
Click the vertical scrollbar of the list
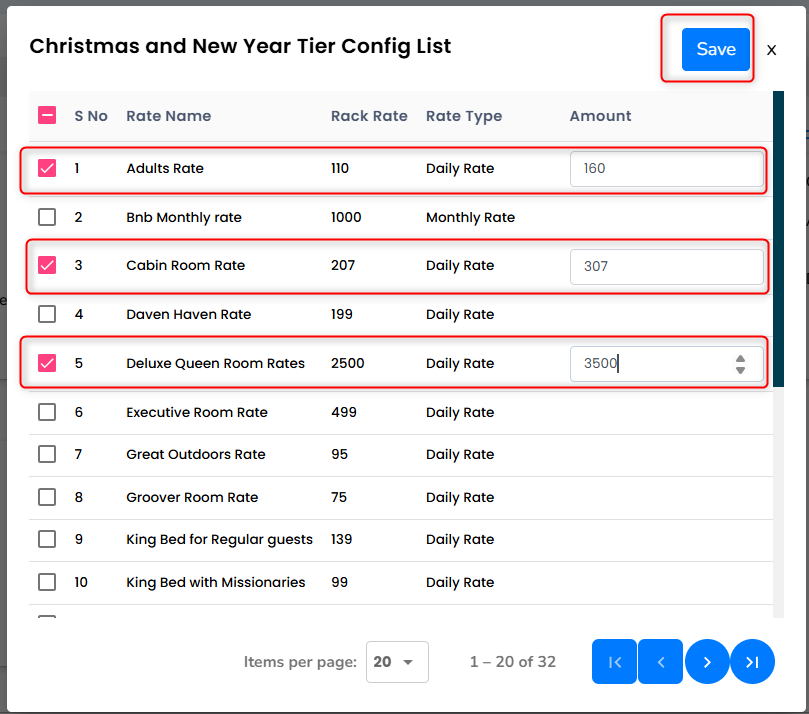[778, 240]
